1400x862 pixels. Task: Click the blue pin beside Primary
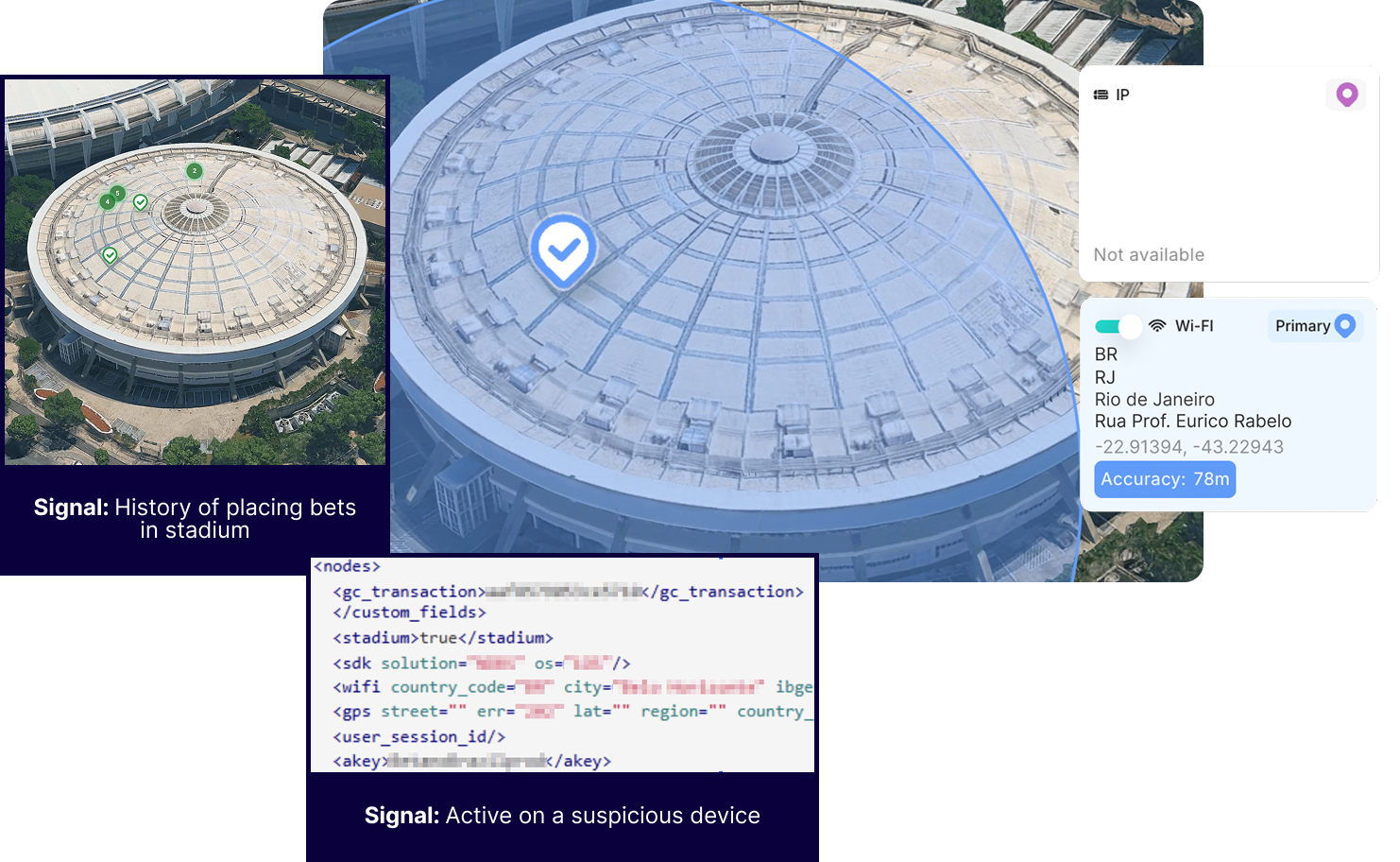point(1345,325)
